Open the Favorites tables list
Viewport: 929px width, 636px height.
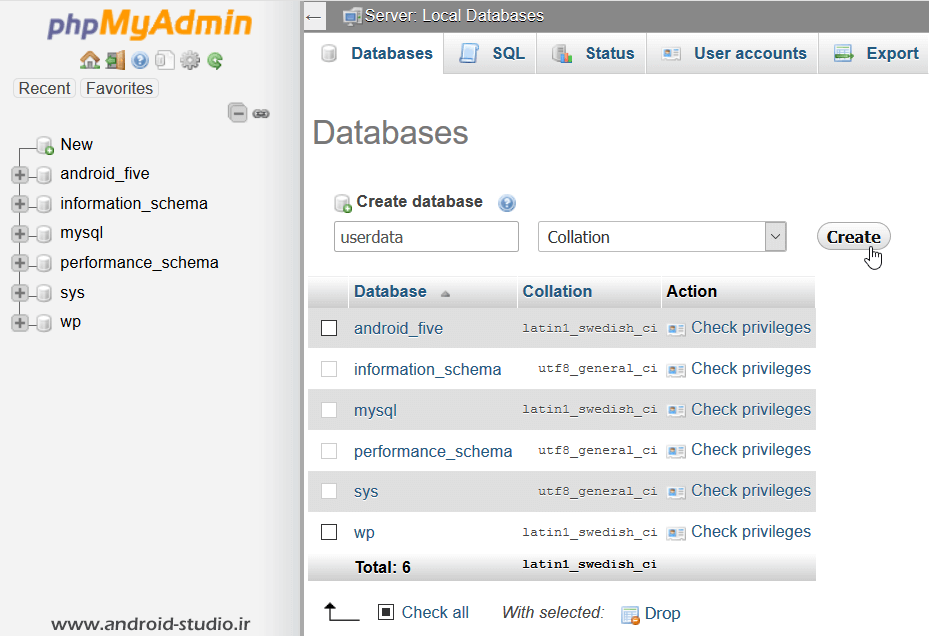(119, 88)
